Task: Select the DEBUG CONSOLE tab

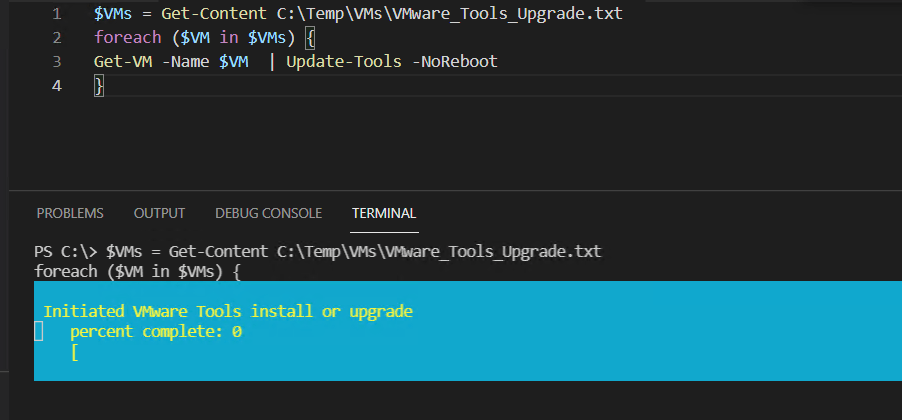Action: point(268,213)
